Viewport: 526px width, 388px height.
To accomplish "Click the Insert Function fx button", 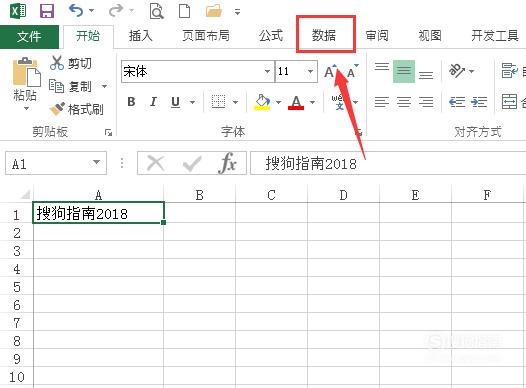I will pyautogui.click(x=228, y=163).
